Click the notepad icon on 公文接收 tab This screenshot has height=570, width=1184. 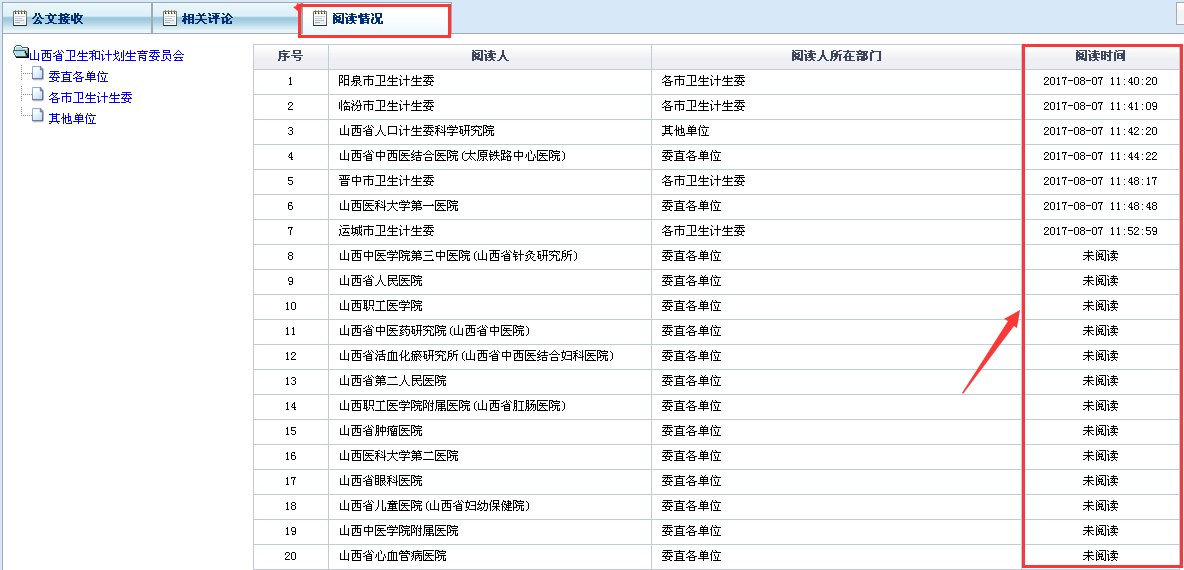click(20, 18)
